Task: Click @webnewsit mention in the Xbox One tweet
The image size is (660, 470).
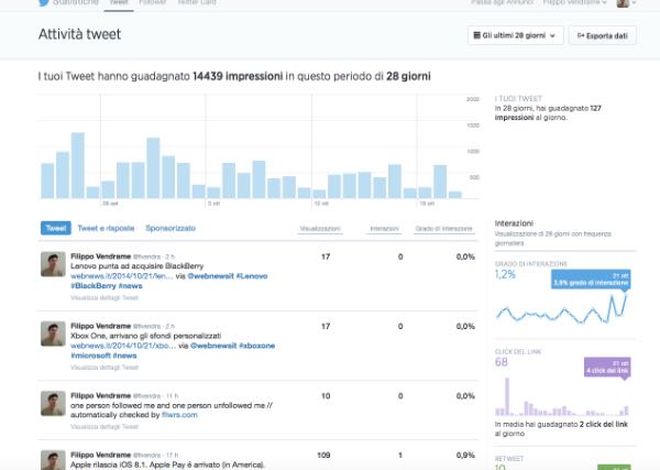Action: pyautogui.click(x=213, y=345)
